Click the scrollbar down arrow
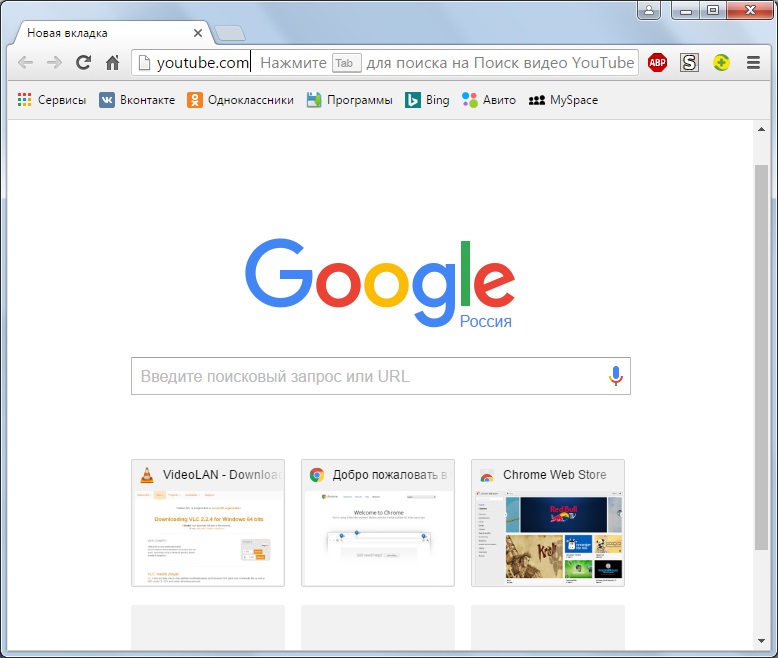 click(761, 641)
